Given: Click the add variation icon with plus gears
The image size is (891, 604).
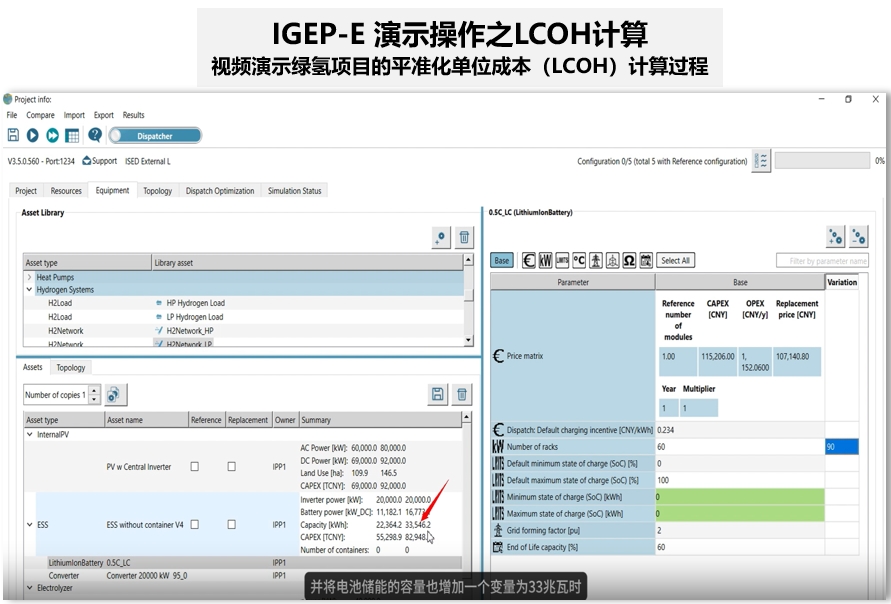Looking at the screenshot, I should [x=835, y=236].
